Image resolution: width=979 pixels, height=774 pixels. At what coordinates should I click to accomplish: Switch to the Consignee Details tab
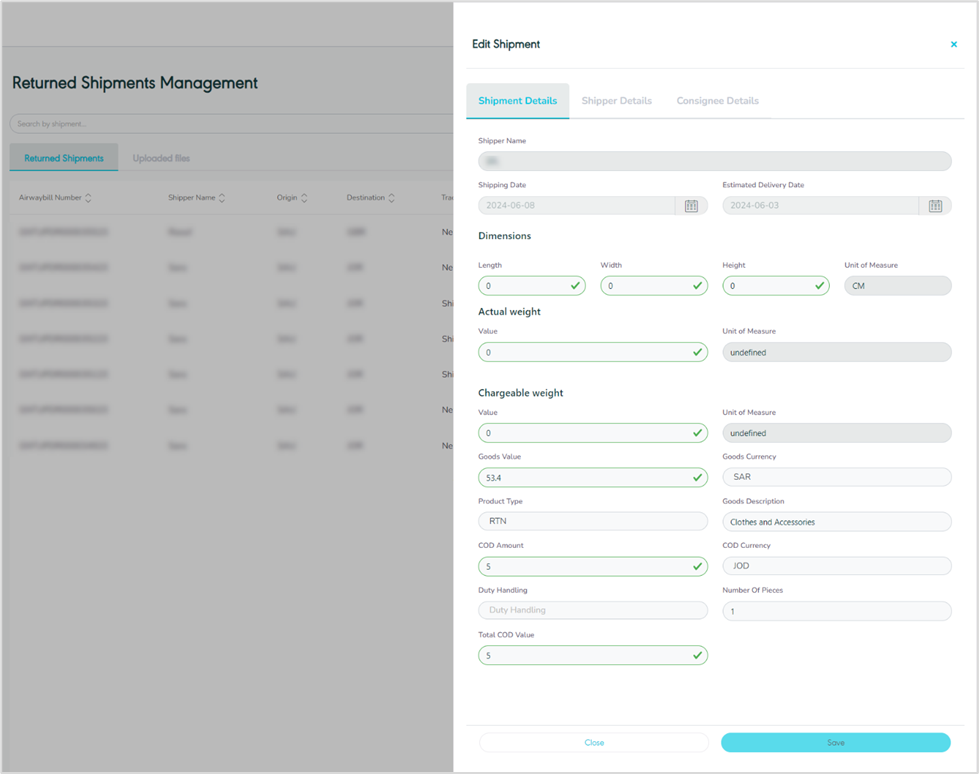click(x=717, y=101)
